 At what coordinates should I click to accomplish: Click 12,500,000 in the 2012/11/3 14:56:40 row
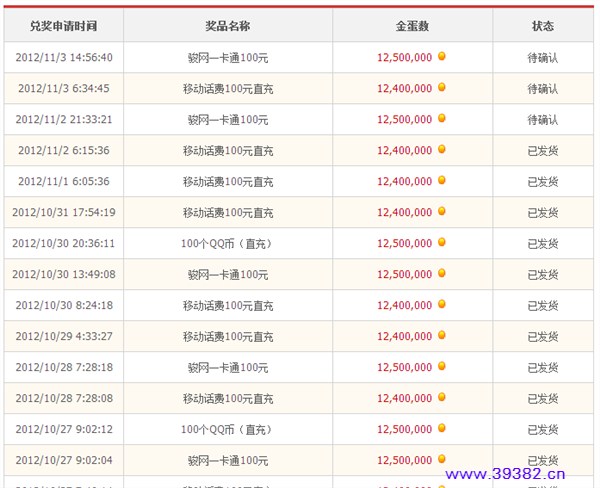click(404, 57)
